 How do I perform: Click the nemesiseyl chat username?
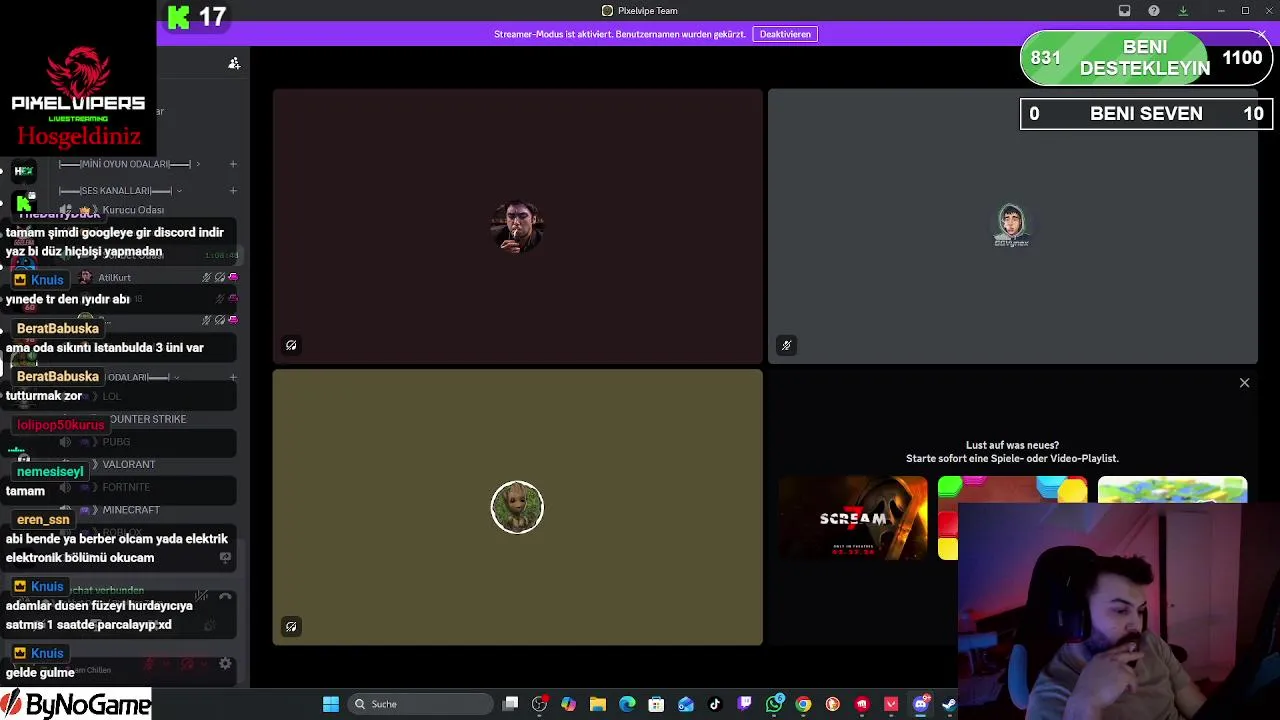(50, 472)
